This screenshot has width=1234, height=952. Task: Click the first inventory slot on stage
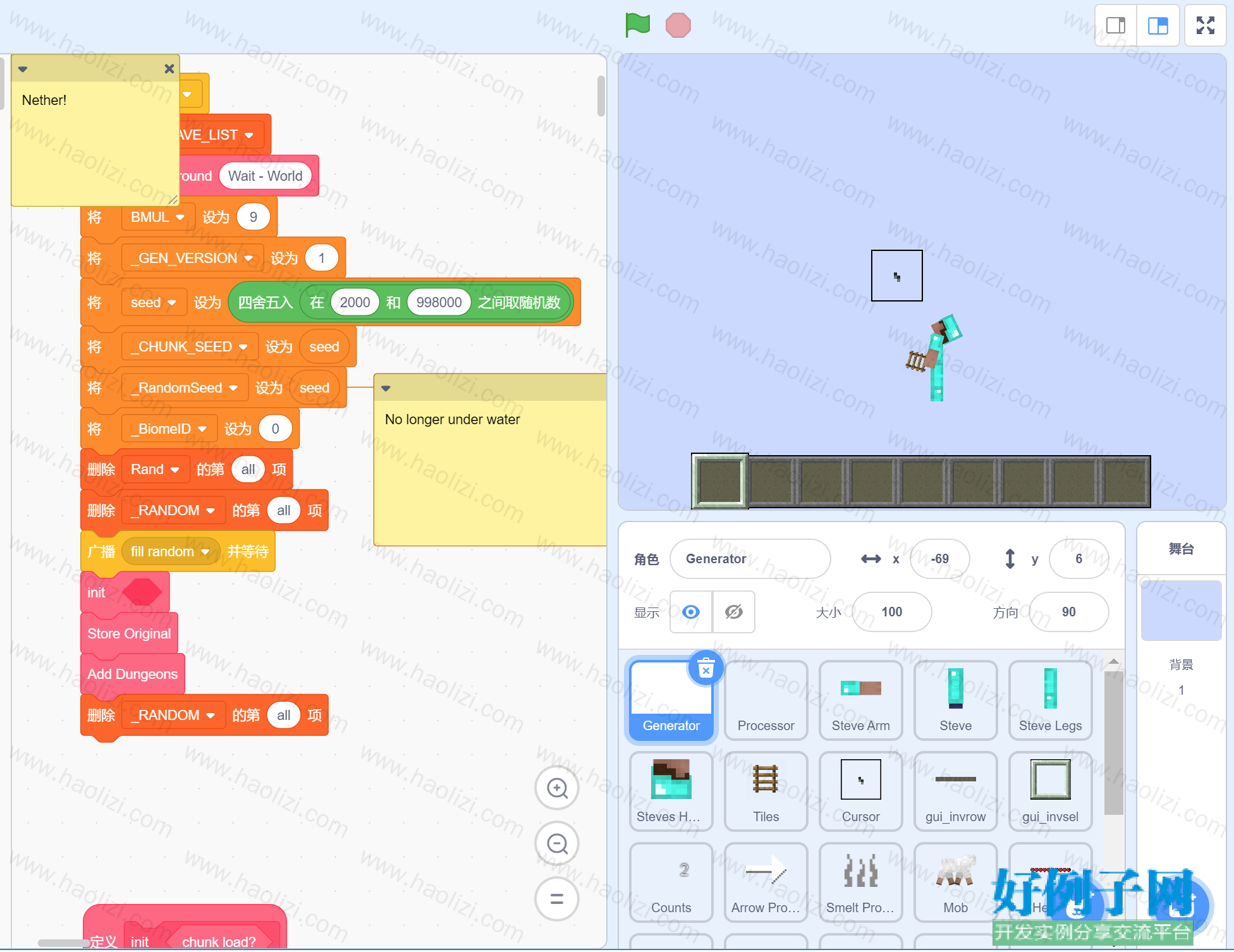[720, 481]
